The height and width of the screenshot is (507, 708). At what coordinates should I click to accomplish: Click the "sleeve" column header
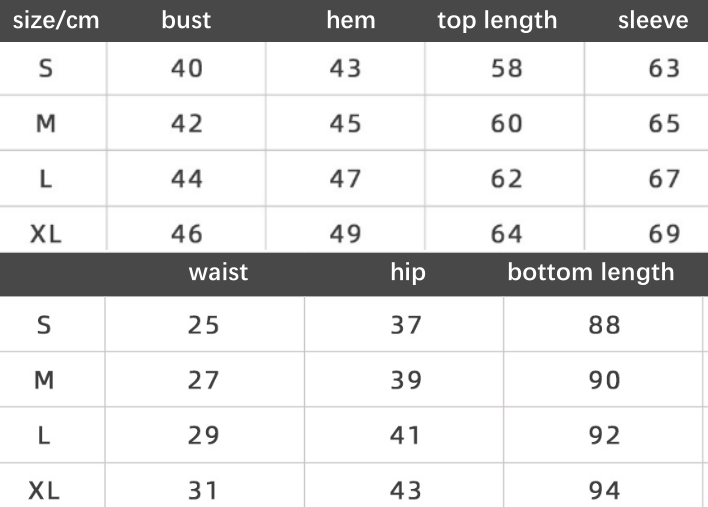coord(653,21)
